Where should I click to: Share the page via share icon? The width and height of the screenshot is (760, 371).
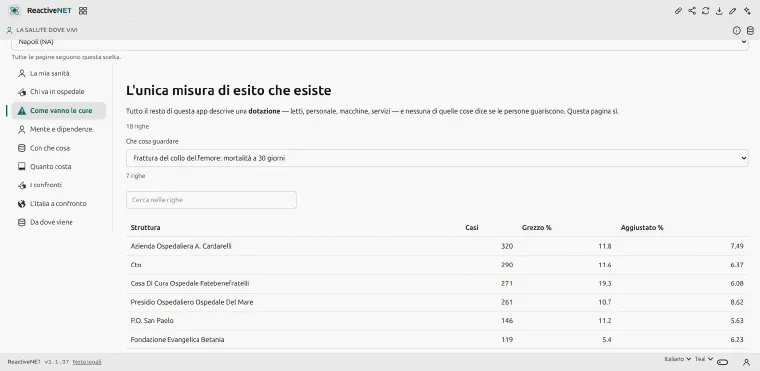click(692, 11)
